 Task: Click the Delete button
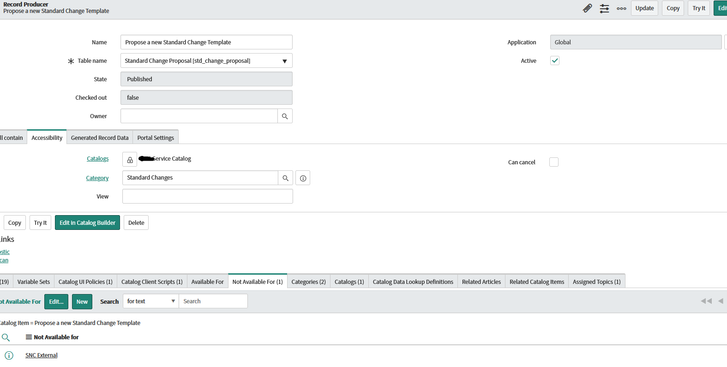click(136, 223)
